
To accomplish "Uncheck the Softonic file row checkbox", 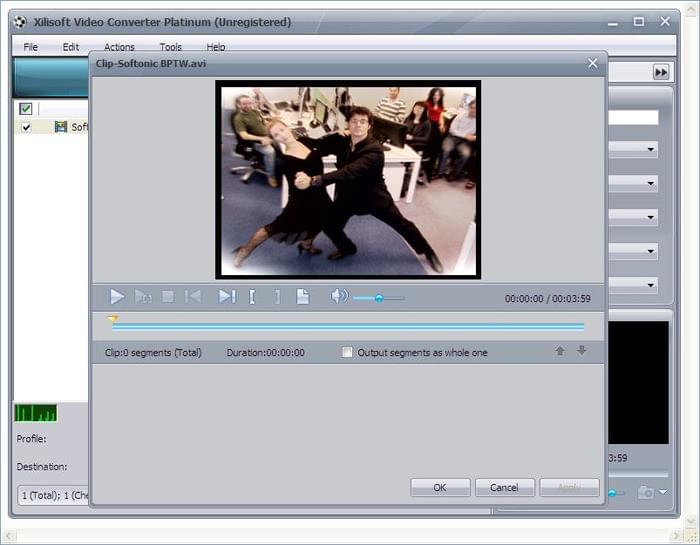I will [x=26, y=127].
